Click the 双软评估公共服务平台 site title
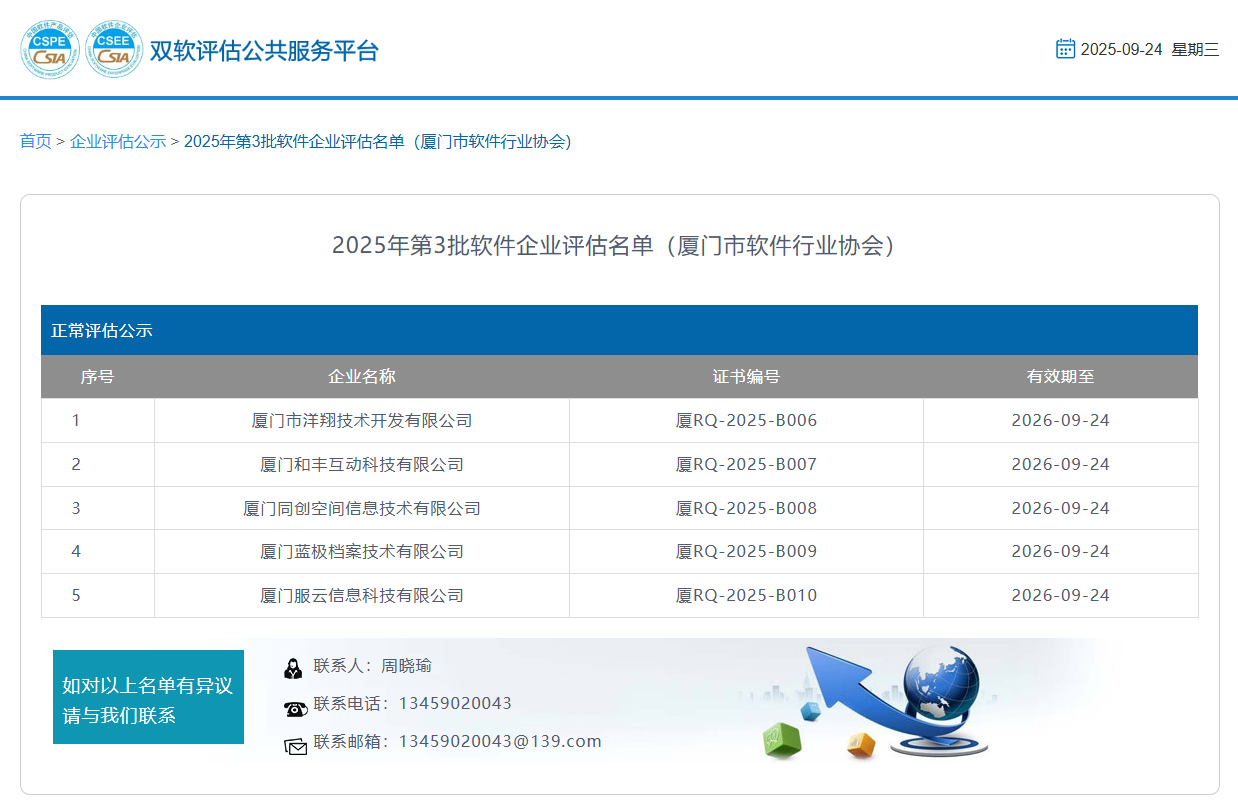1238x805 pixels. coord(264,51)
